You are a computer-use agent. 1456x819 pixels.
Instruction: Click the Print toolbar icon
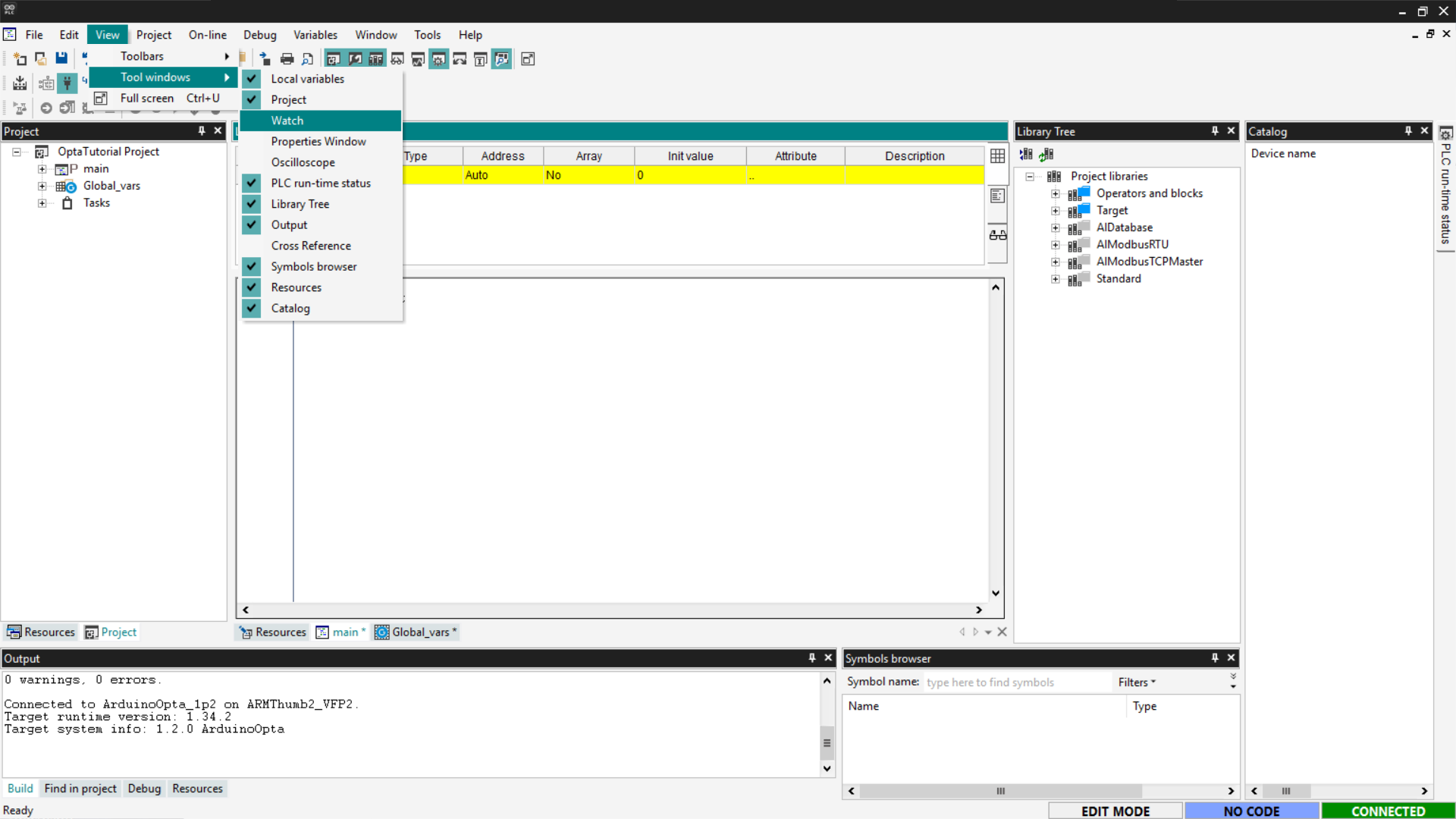pos(287,59)
